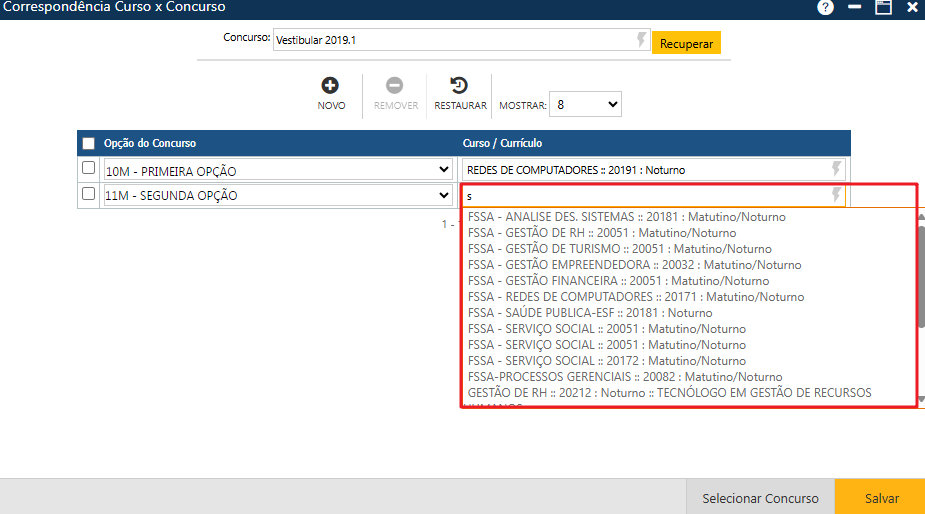Click lightning icon in the 's' search field

(x=836, y=195)
